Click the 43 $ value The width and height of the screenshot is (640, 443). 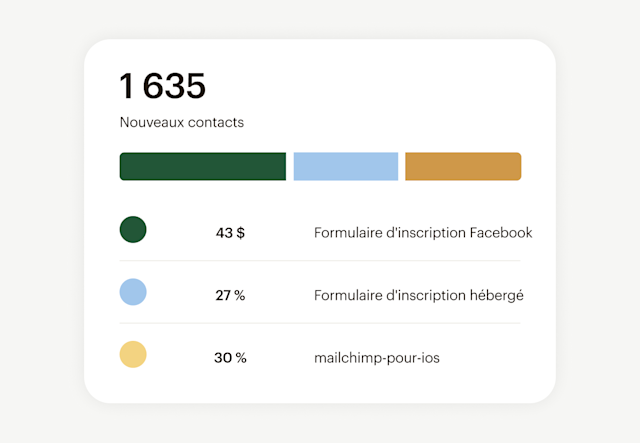[230, 233]
